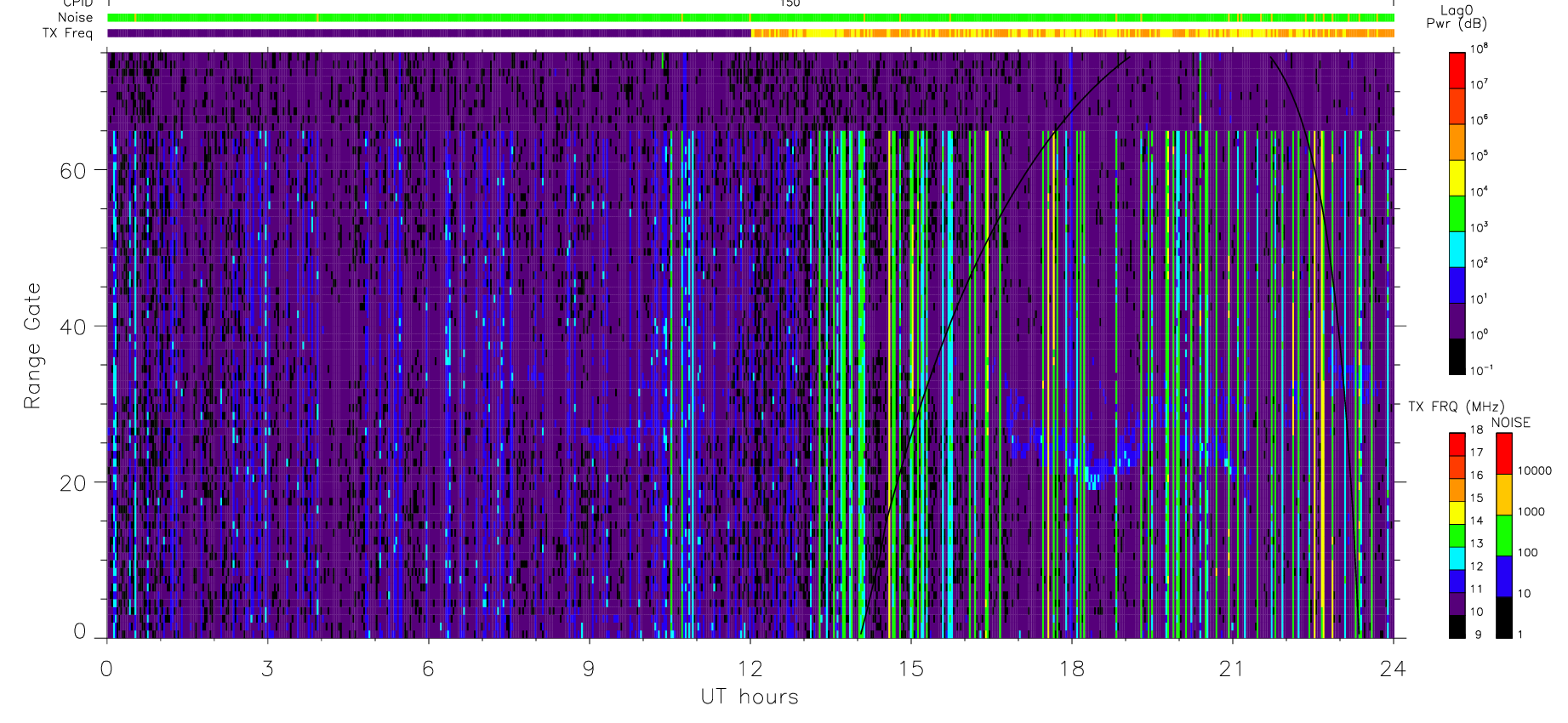The width and height of the screenshot is (1568, 723).
Task: Click the 1 label on NOISE scale
Action: [1520, 635]
